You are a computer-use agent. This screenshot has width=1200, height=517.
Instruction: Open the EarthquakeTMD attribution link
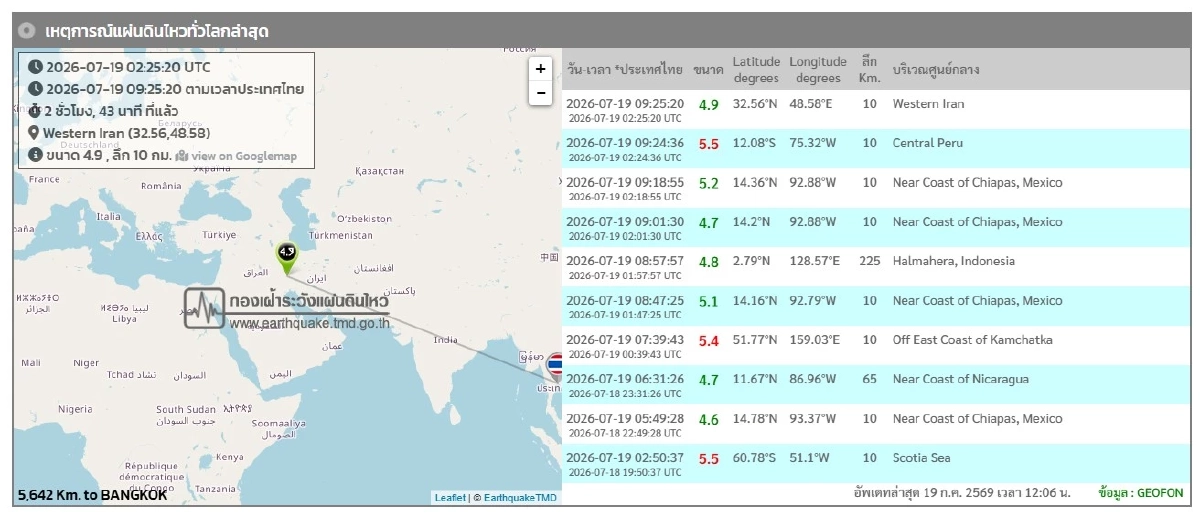(521, 497)
